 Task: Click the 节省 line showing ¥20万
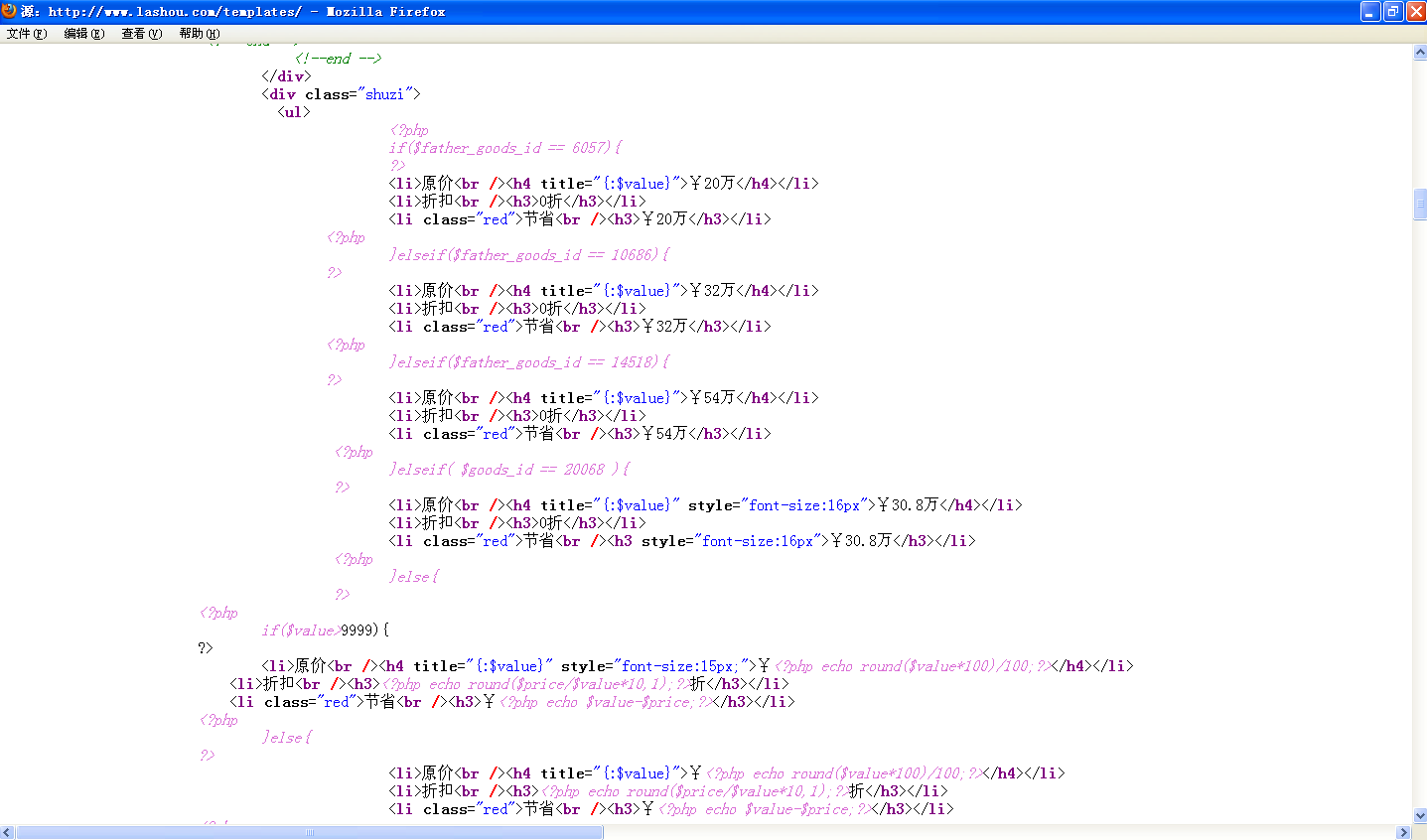pyautogui.click(x=580, y=219)
